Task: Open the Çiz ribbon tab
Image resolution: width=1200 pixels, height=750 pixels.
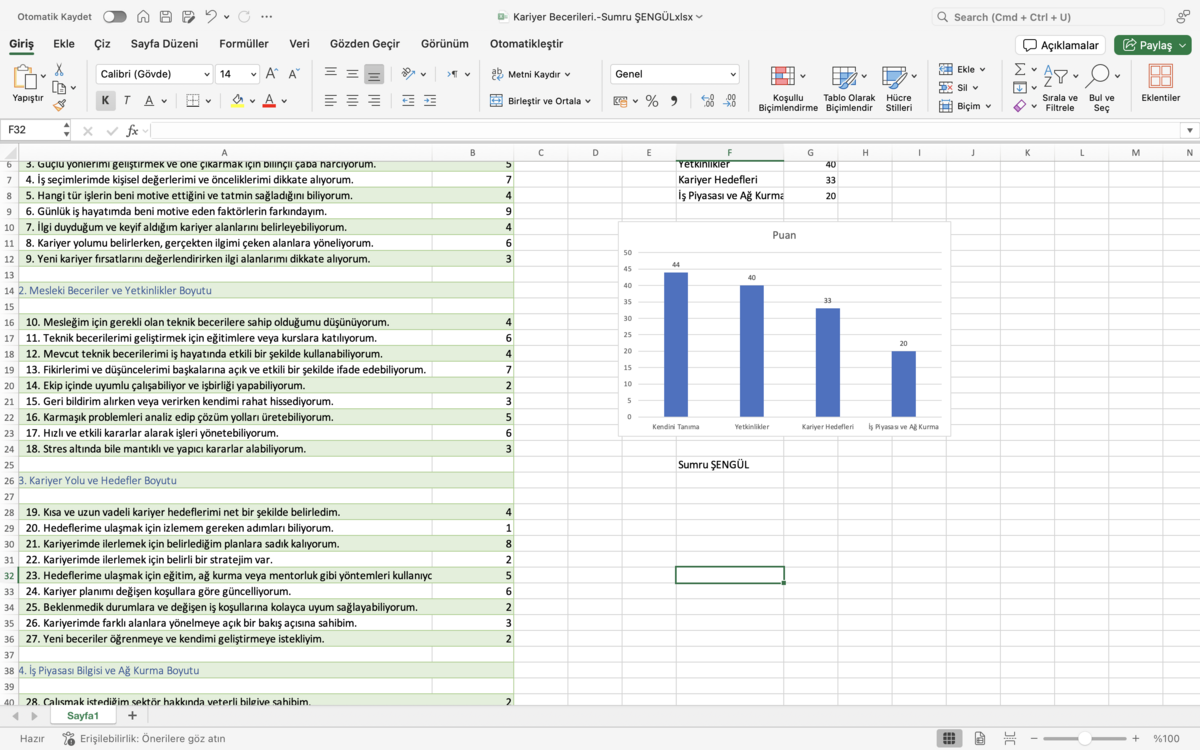Action: pos(102,44)
